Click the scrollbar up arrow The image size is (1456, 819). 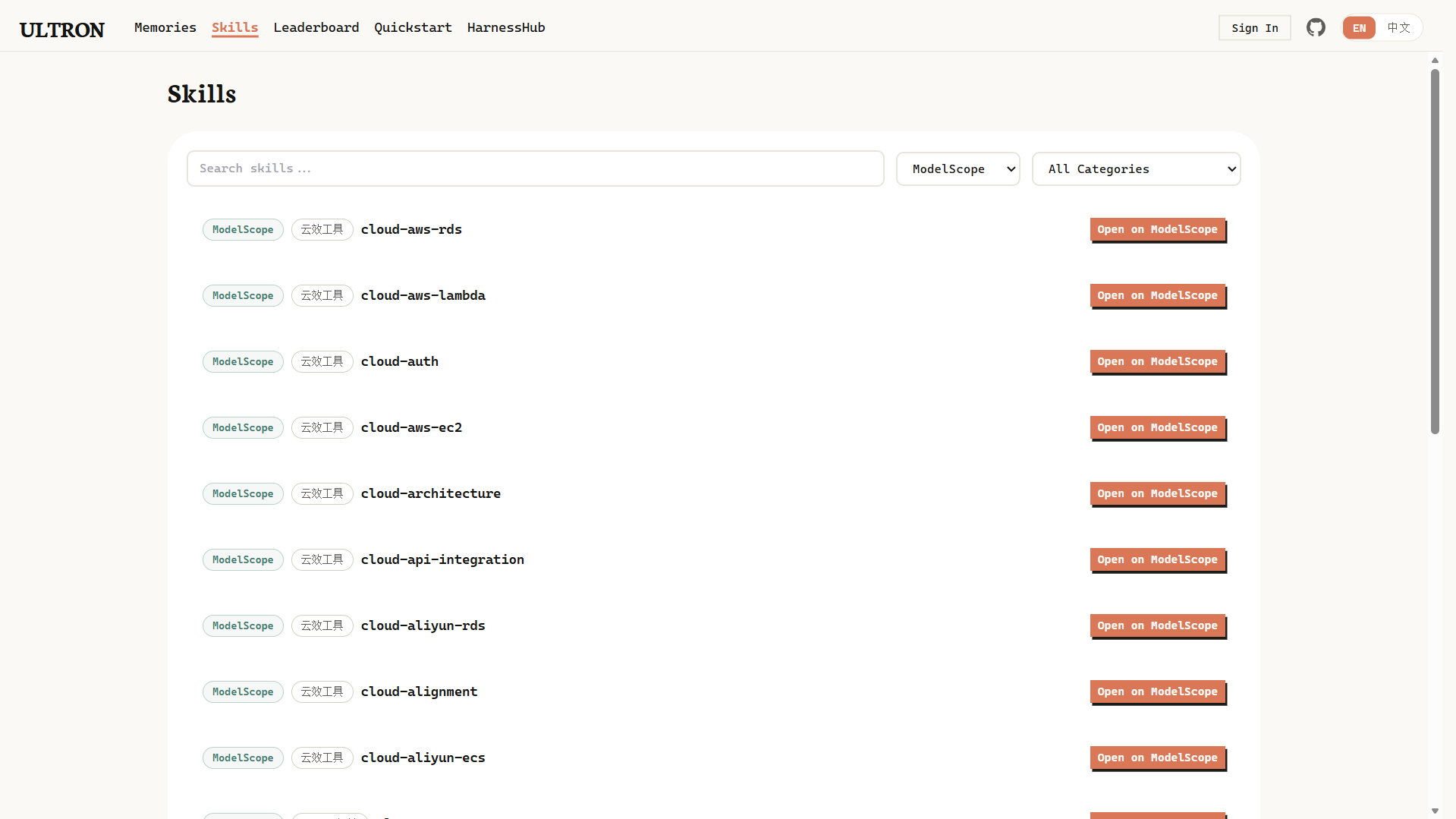[x=1435, y=60]
